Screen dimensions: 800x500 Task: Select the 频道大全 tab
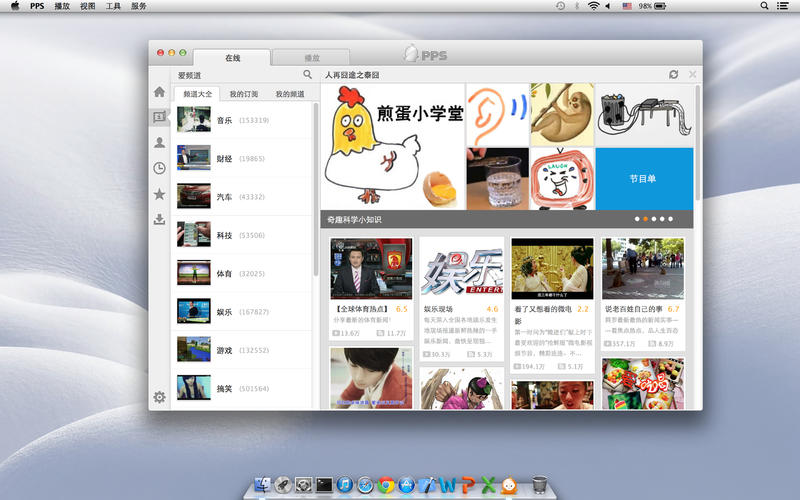tap(197, 94)
